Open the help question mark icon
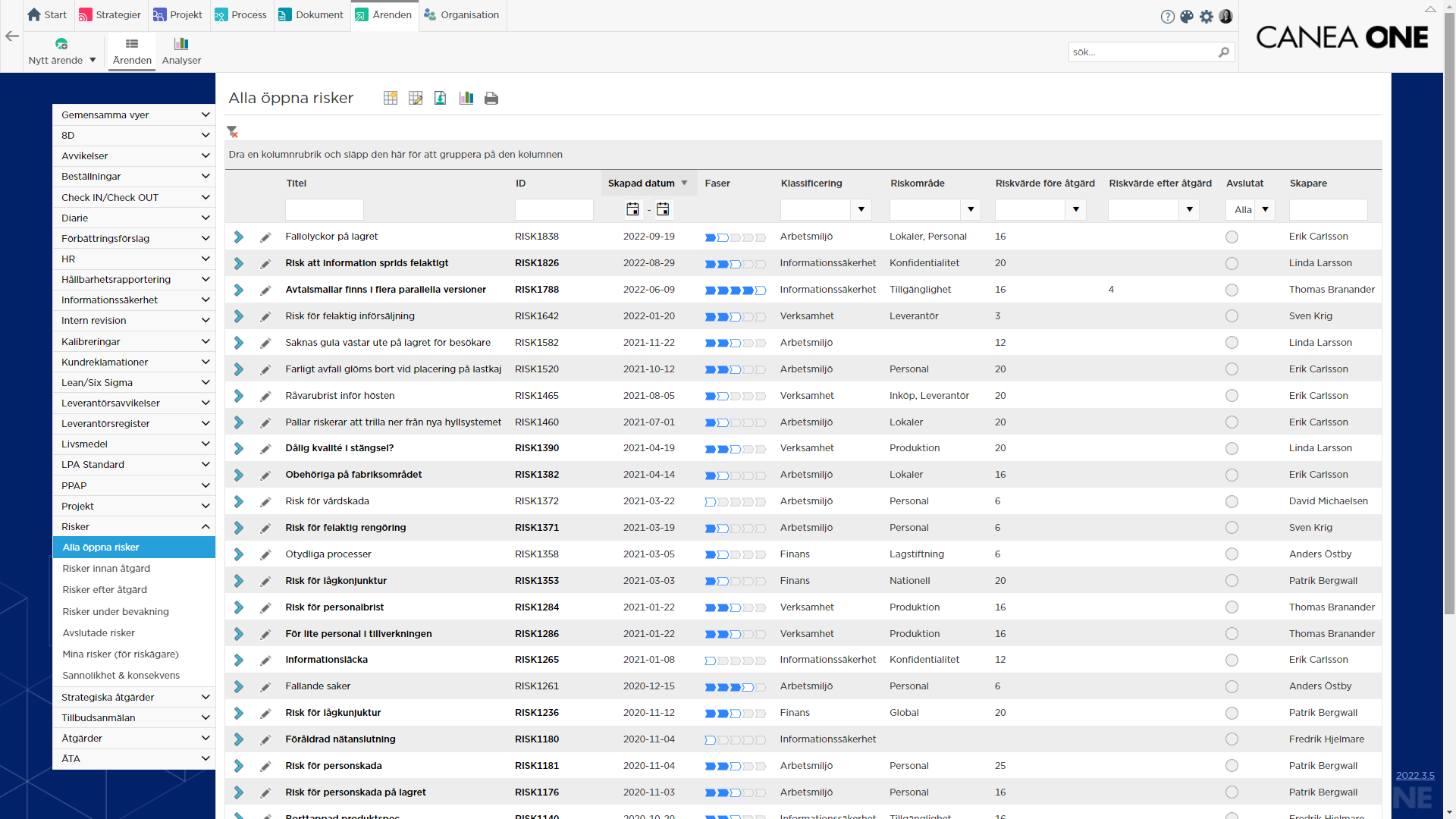The image size is (1456, 819). (x=1167, y=17)
